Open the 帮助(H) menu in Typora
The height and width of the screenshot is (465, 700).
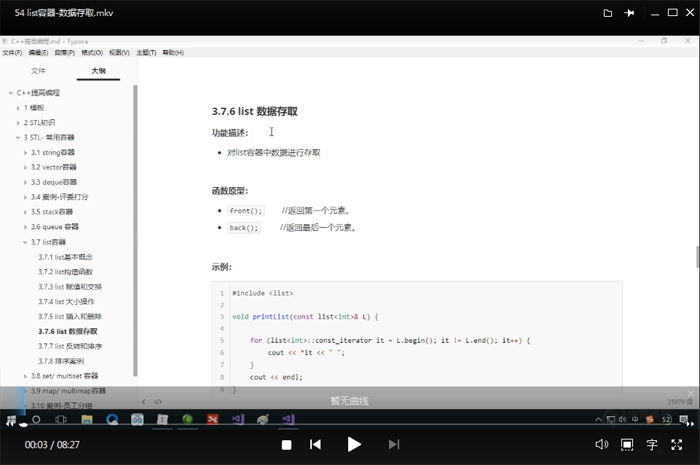(x=173, y=53)
